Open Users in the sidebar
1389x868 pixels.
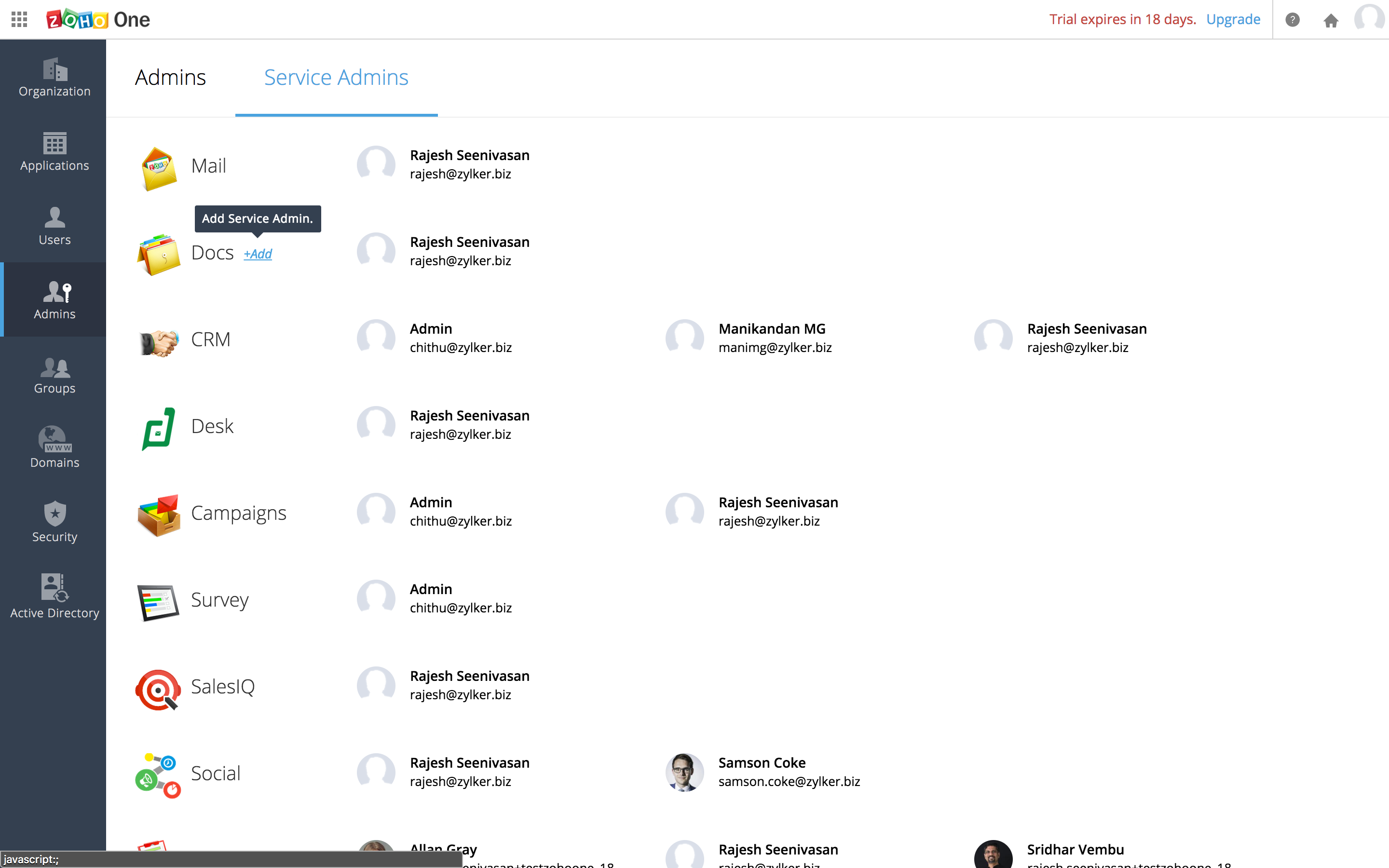point(54,226)
